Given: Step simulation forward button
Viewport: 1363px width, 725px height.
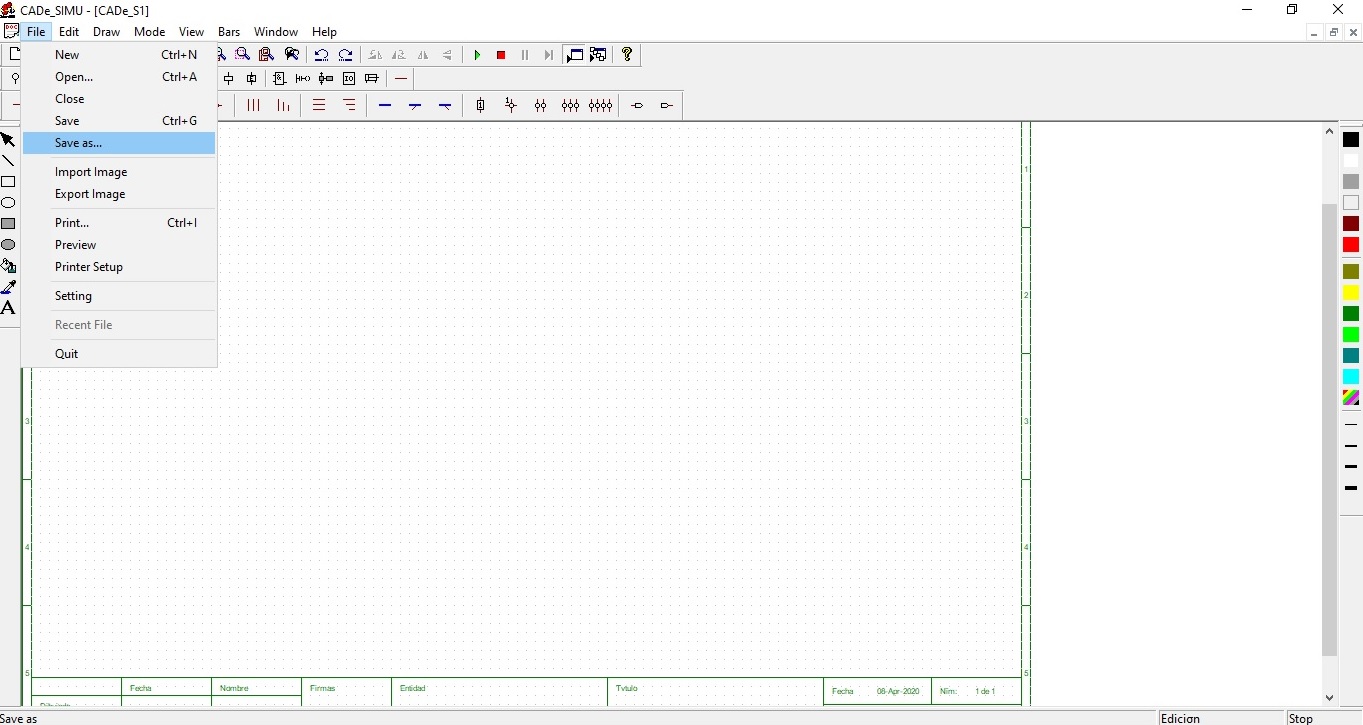Looking at the screenshot, I should pos(549,55).
